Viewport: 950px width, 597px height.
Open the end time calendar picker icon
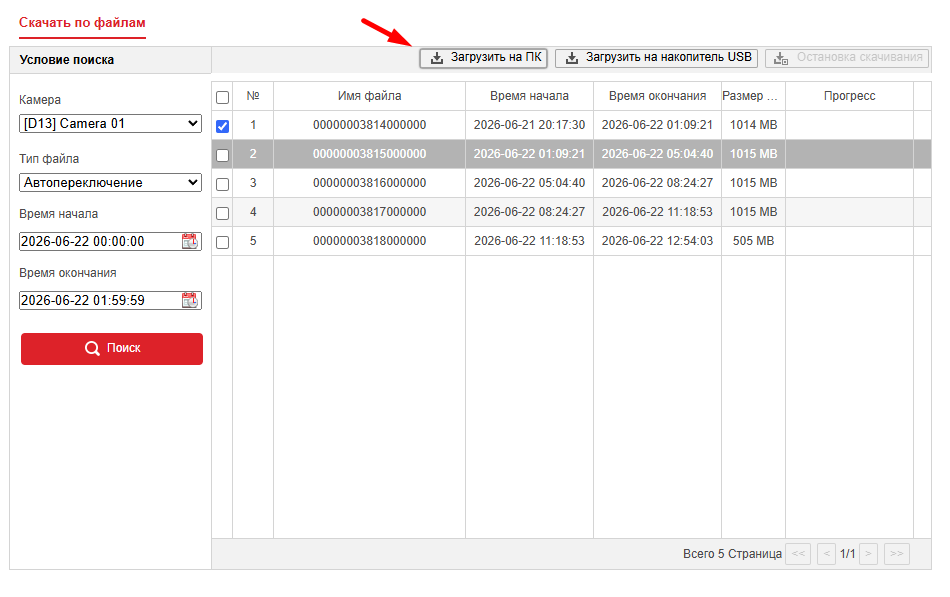pos(190,300)
